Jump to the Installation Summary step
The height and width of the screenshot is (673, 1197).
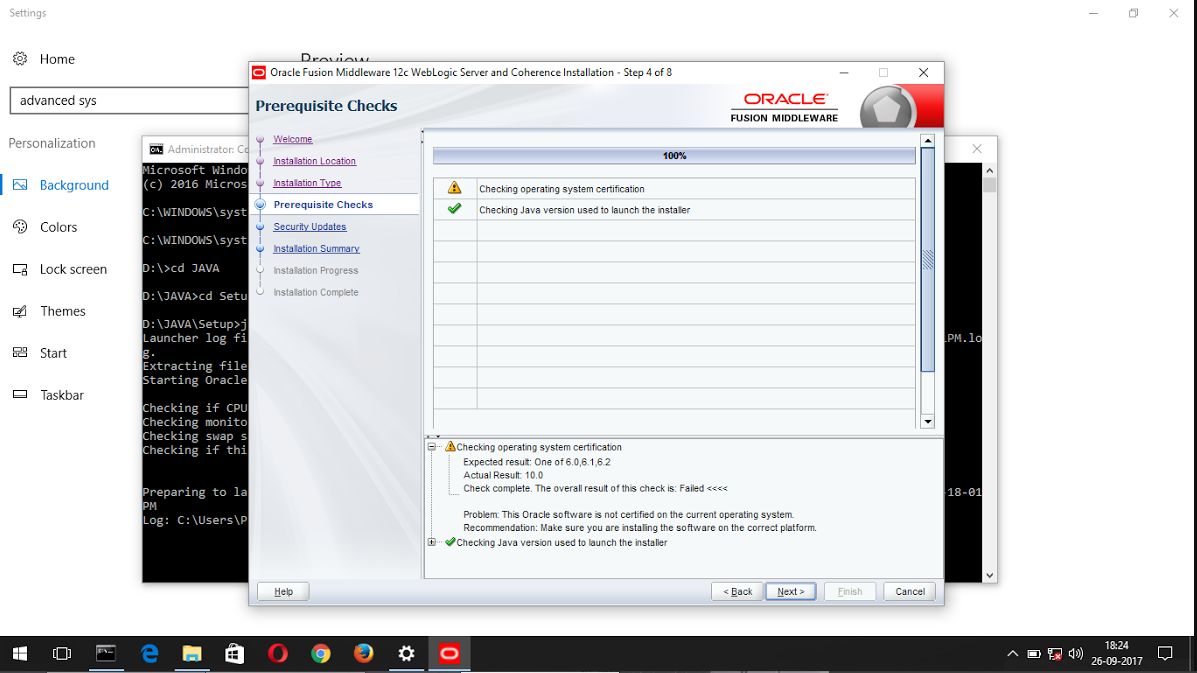point(316,249)
